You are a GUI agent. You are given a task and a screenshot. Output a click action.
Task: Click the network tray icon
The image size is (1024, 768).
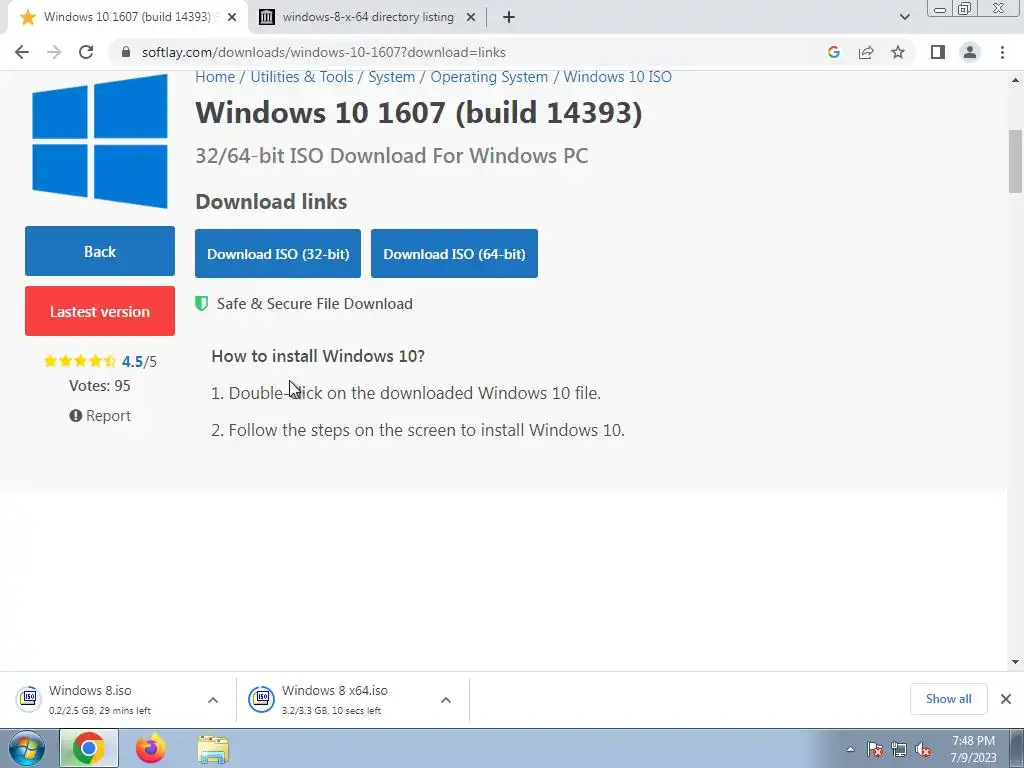899,750
